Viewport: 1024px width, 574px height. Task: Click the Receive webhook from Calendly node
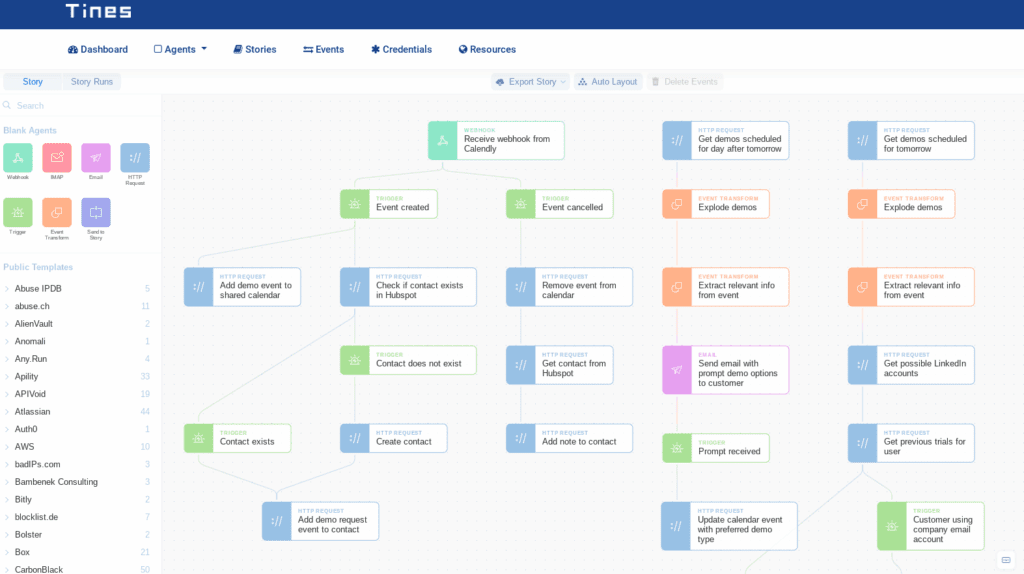[x=496, y=140]
